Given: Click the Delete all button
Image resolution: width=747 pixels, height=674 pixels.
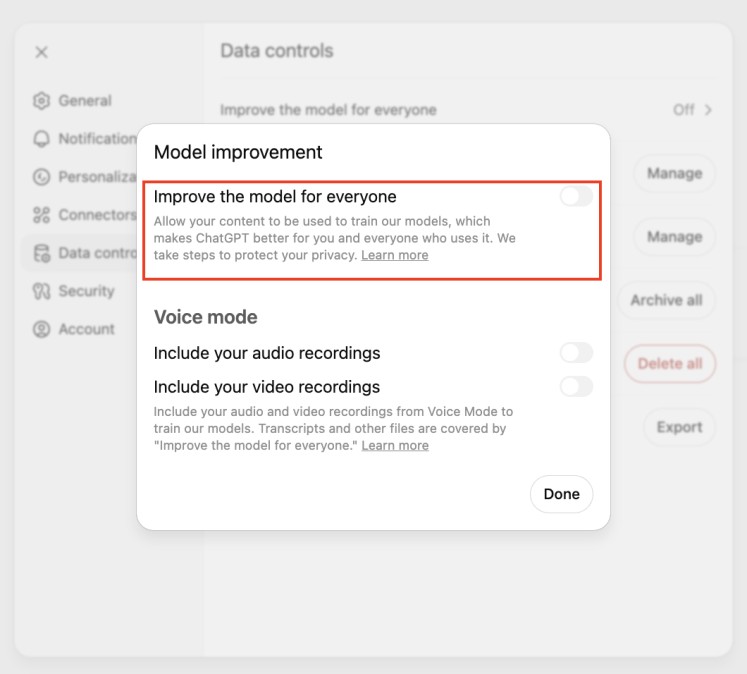Looking at the screenshot, I should 669,364.
